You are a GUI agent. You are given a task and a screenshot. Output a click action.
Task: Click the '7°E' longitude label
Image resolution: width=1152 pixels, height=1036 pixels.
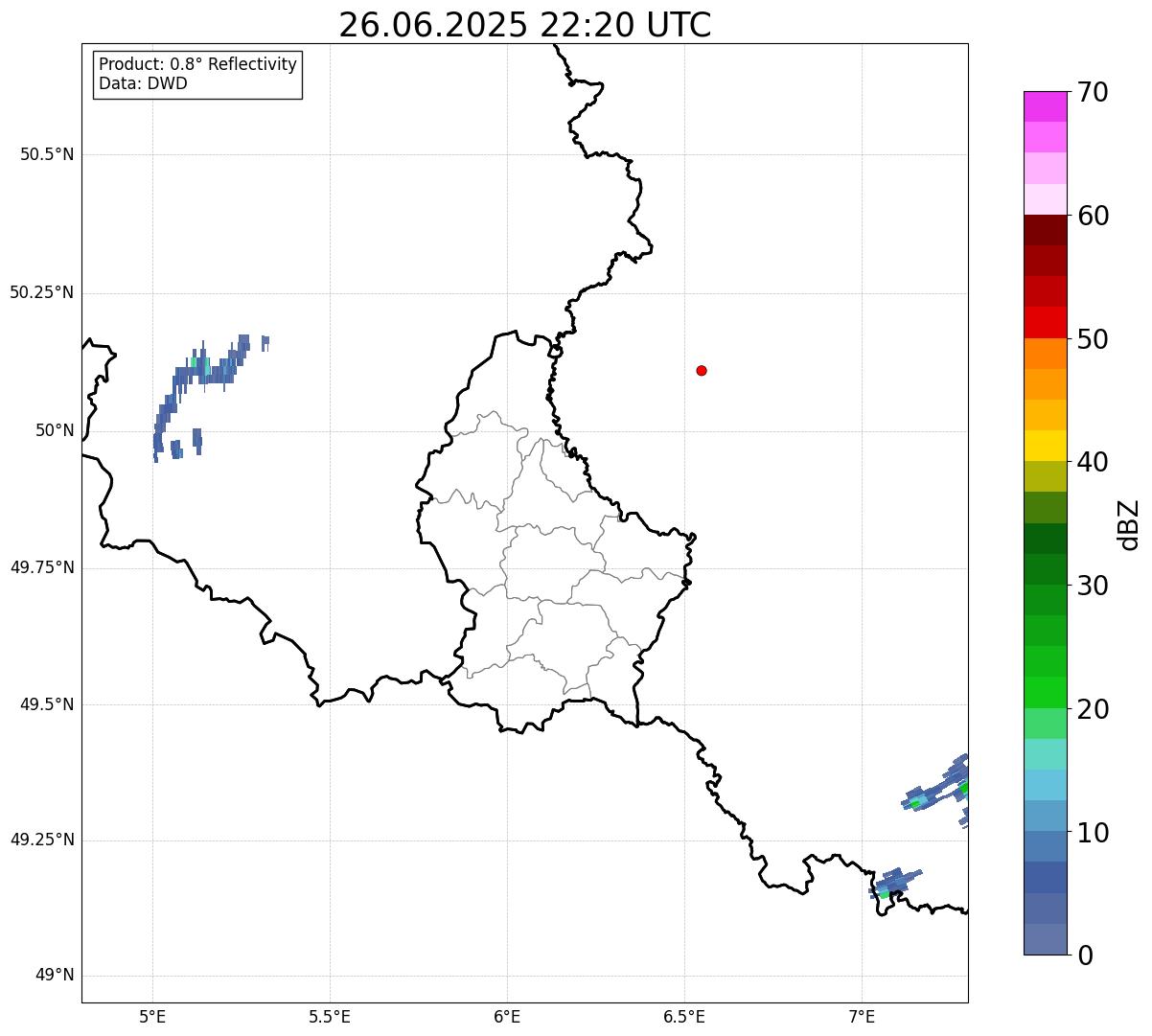pos(862,1016)
